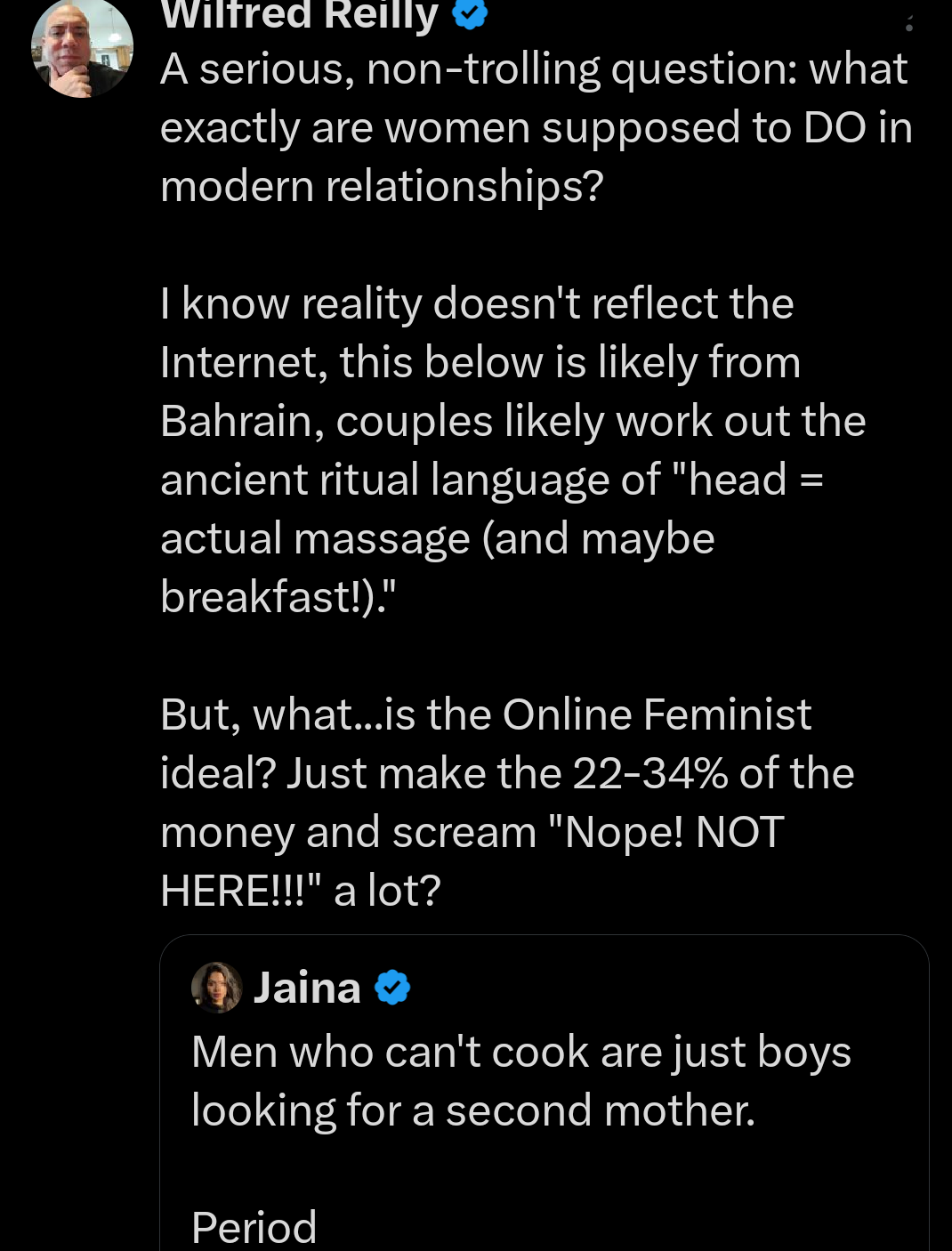Select the verification checkmark next to Jaina

pos(391,986)
